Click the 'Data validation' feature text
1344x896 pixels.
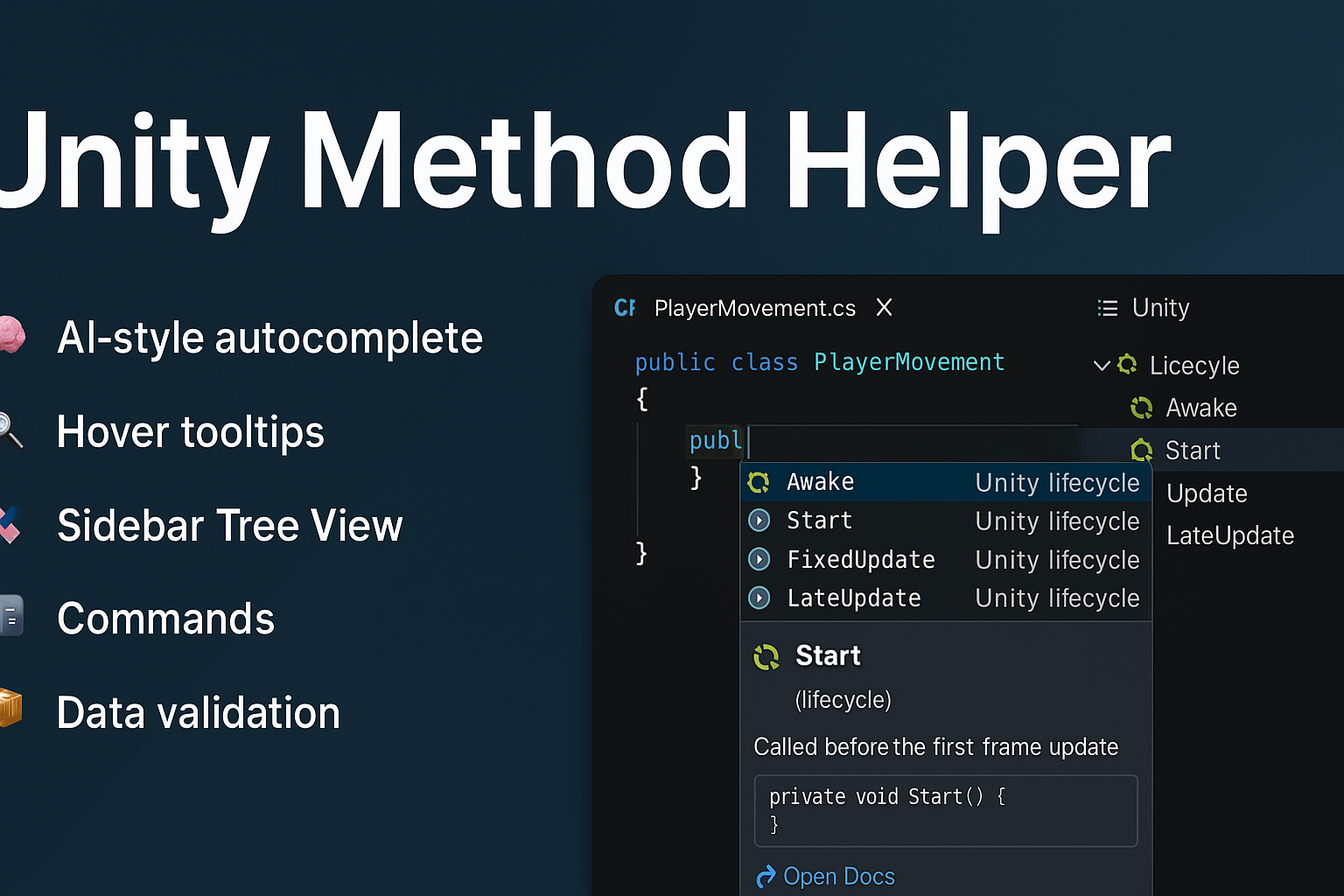pos(199,713)
